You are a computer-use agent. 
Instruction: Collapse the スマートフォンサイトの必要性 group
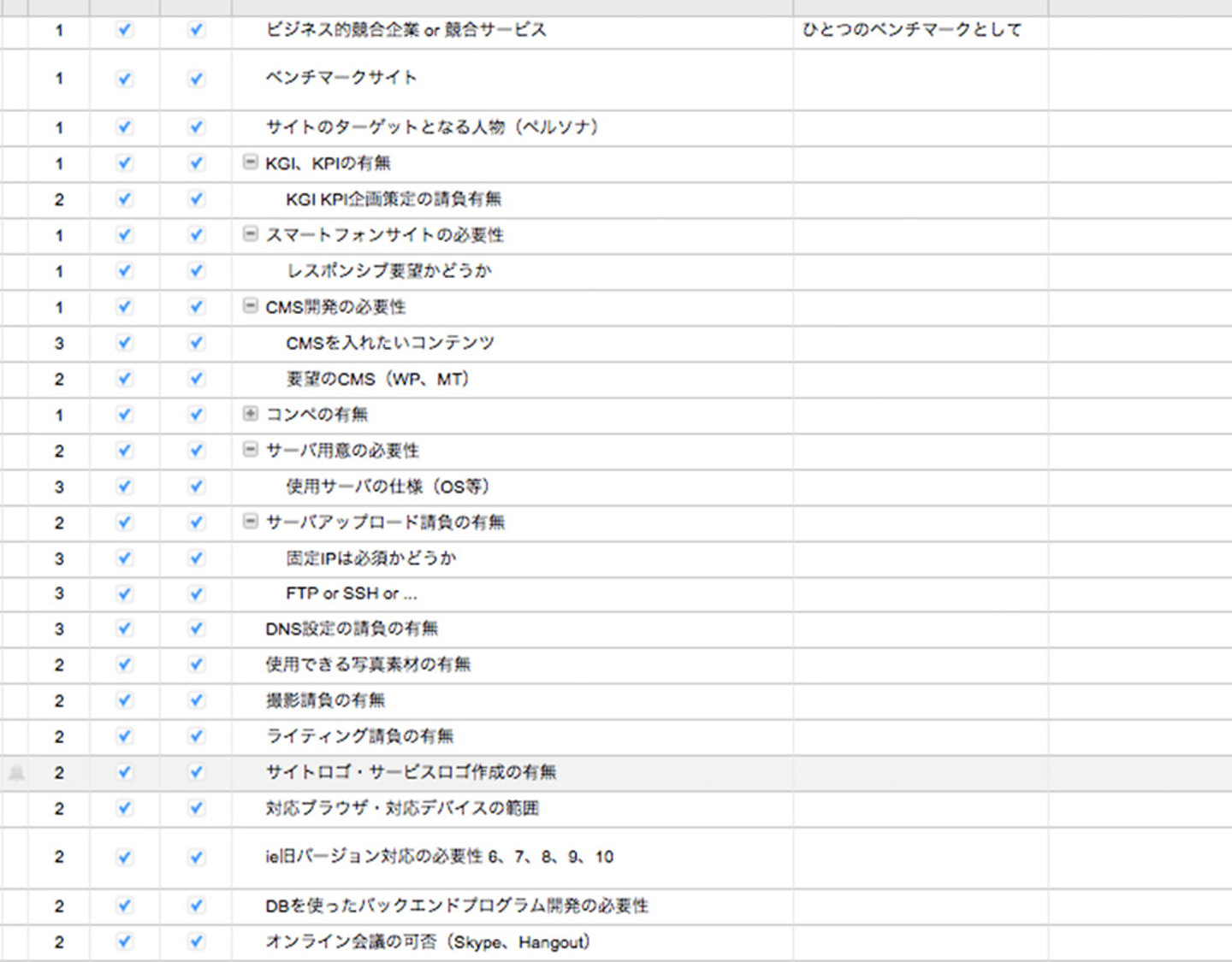(x=250, y=233)
